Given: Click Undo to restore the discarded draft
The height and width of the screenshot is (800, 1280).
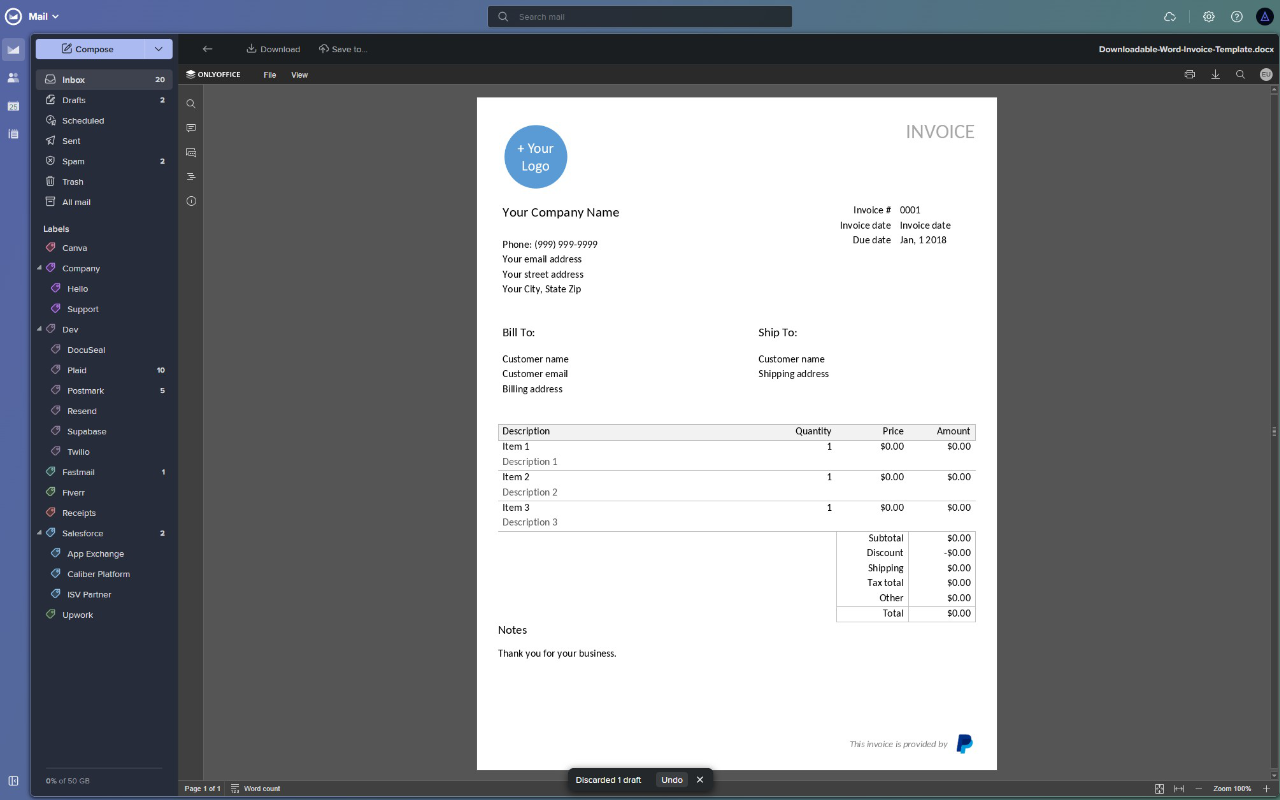Looking at the screenshot, I should pyautogui.click(x=671, y=779).
